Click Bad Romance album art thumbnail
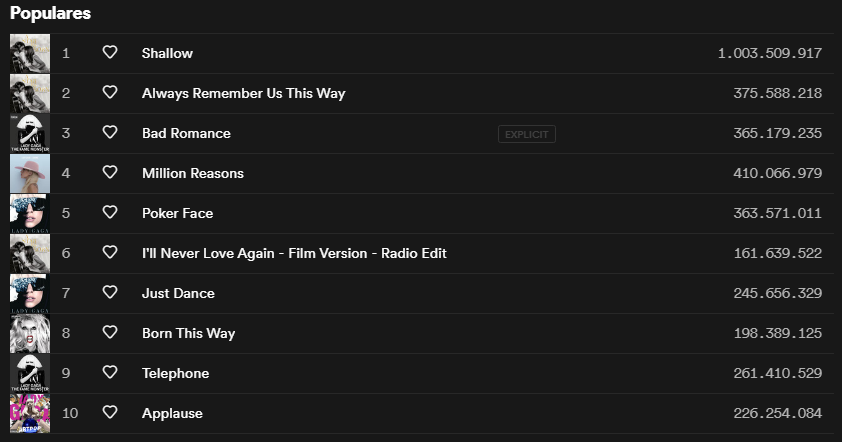This screenshot has width=842, height=442. (30, 133)
